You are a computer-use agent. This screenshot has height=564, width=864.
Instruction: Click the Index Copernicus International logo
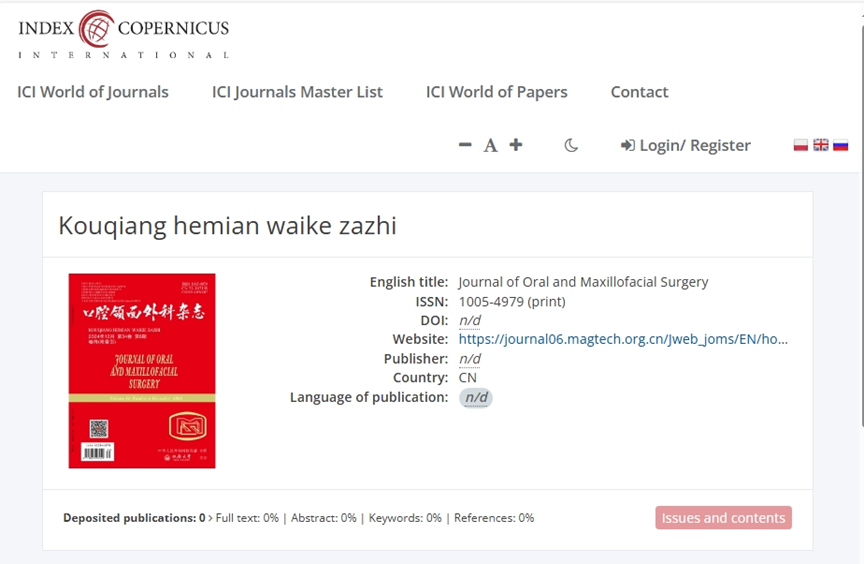(x=123, y=33)
